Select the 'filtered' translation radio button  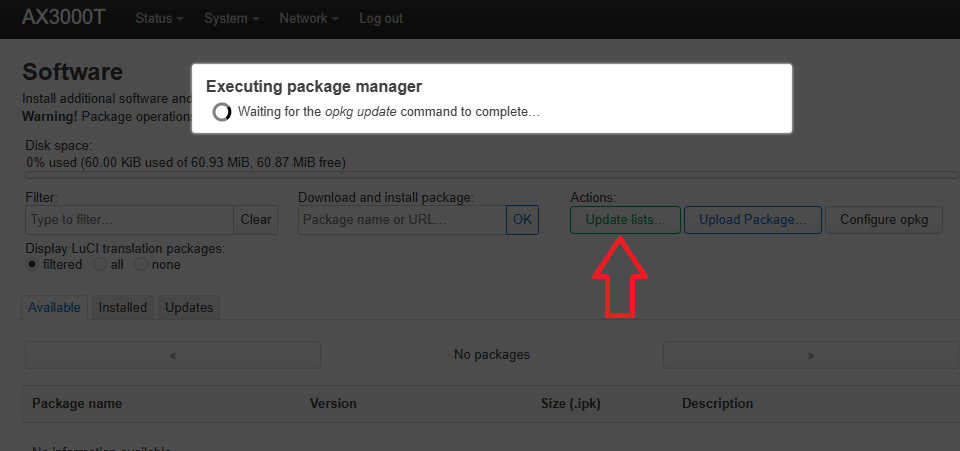[x=33, y=265]
